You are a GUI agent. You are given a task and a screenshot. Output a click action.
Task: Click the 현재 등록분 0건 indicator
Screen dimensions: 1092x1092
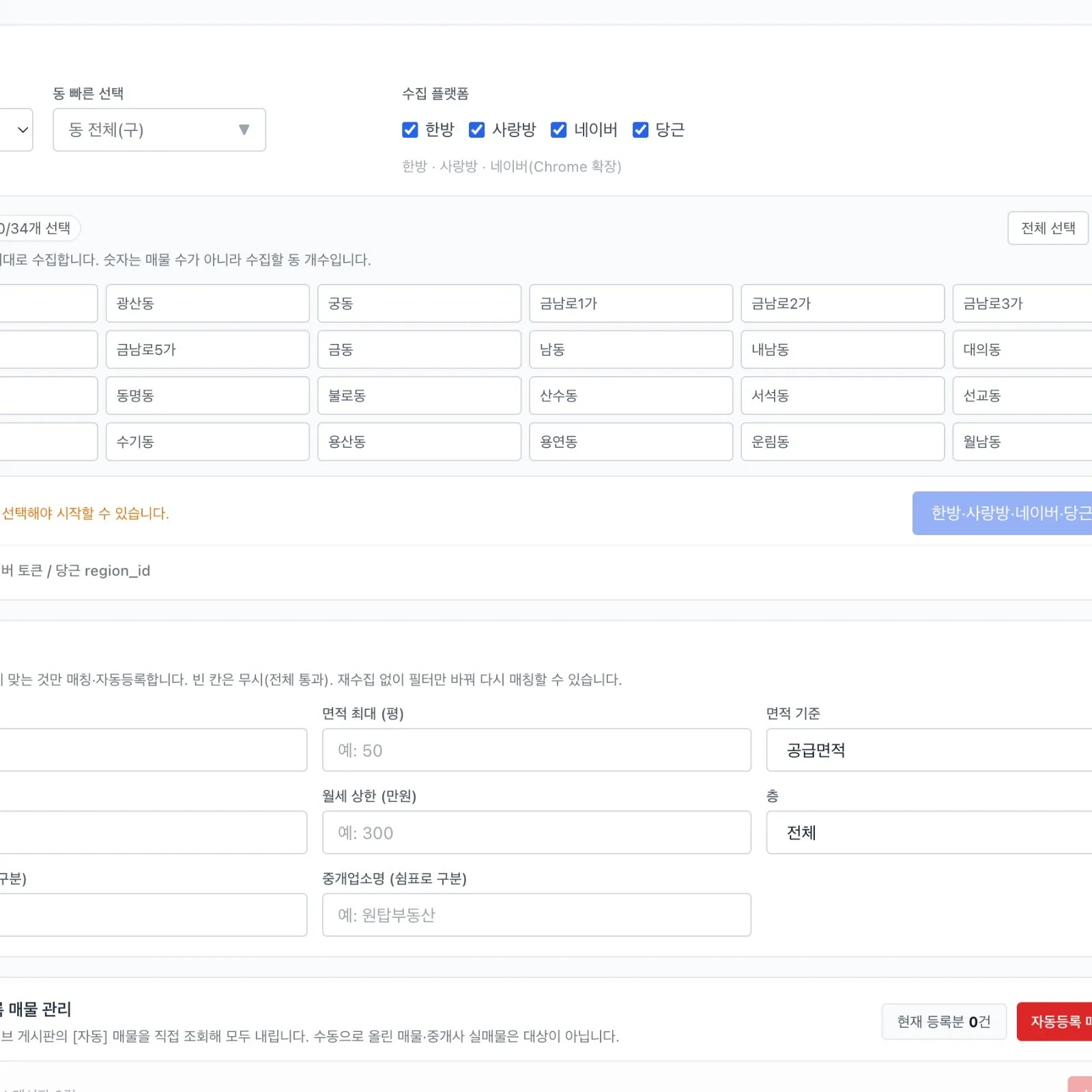click(944, 1021)
